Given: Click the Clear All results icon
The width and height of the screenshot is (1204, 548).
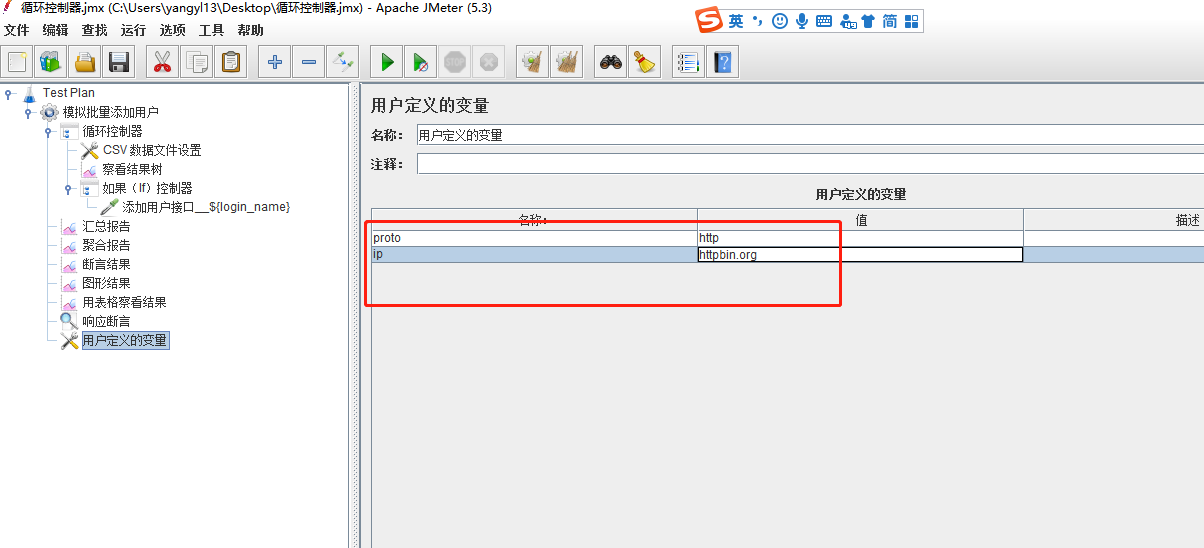Looking at the screenshot, I should pos(567,62).
